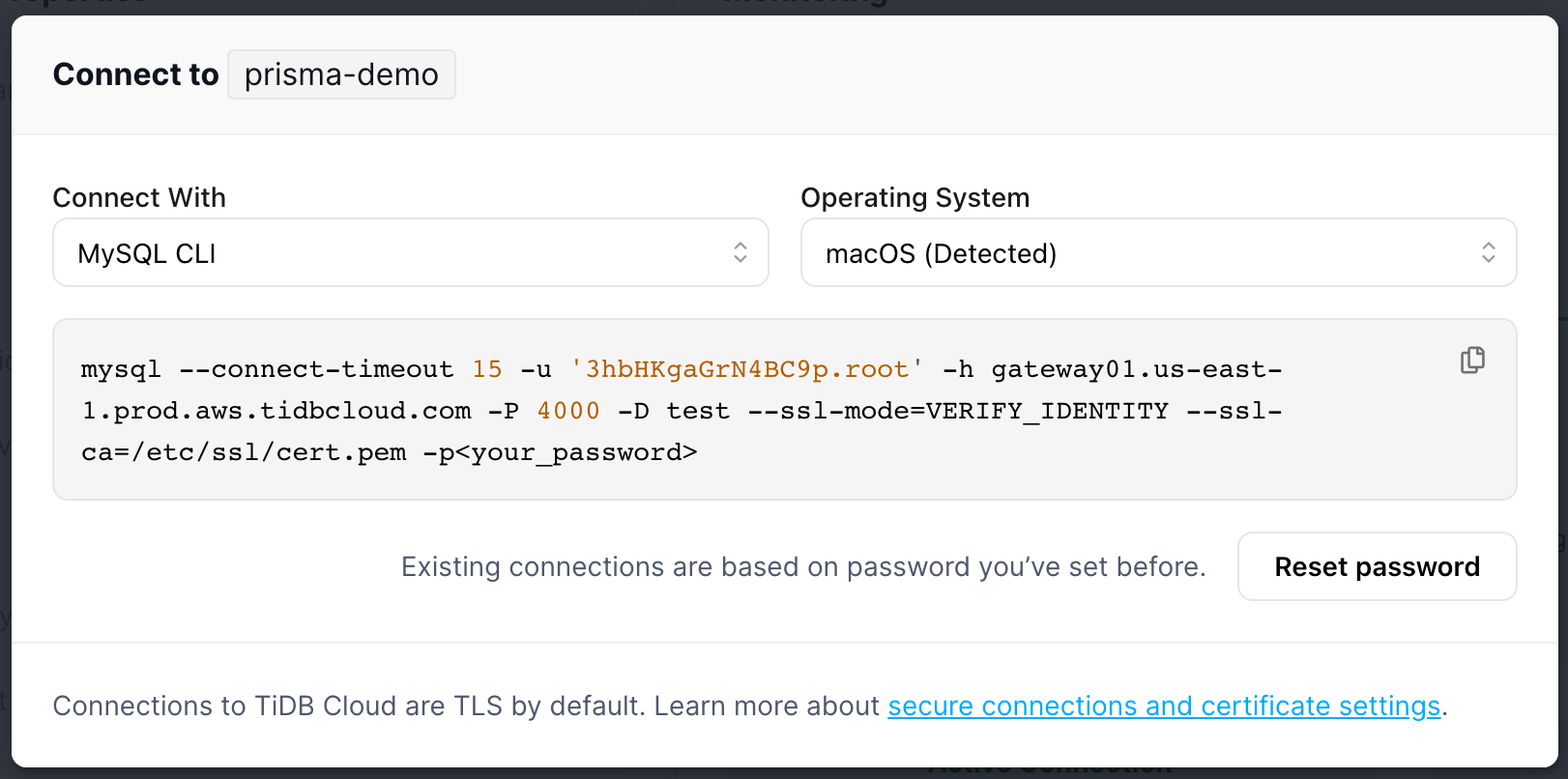Click the Connect With label
Image resolution: width=1568 pixels, height=779 pixels.
(139, 198)
